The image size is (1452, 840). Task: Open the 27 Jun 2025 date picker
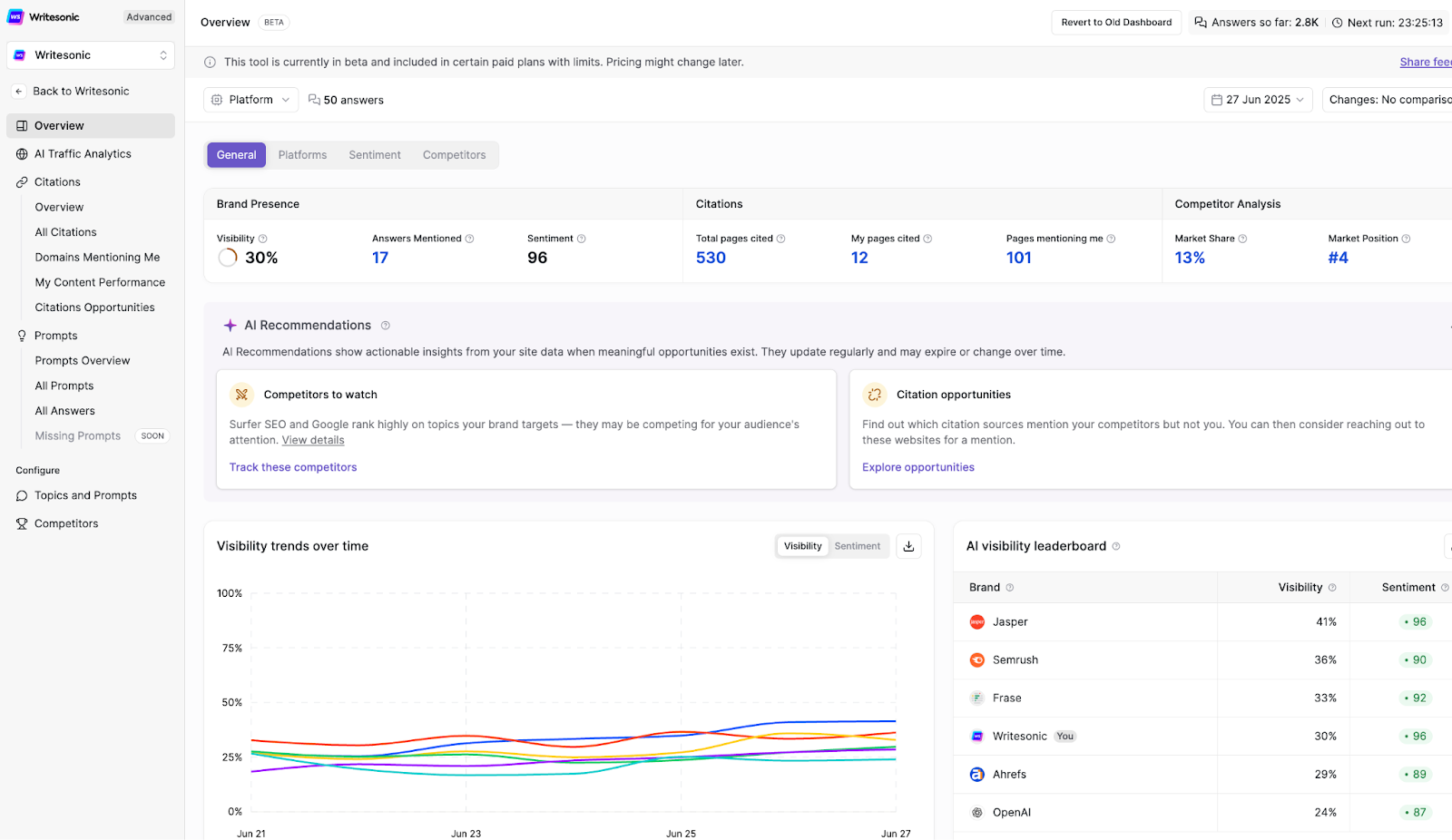pyautogui.click(x=1258, y=100)
